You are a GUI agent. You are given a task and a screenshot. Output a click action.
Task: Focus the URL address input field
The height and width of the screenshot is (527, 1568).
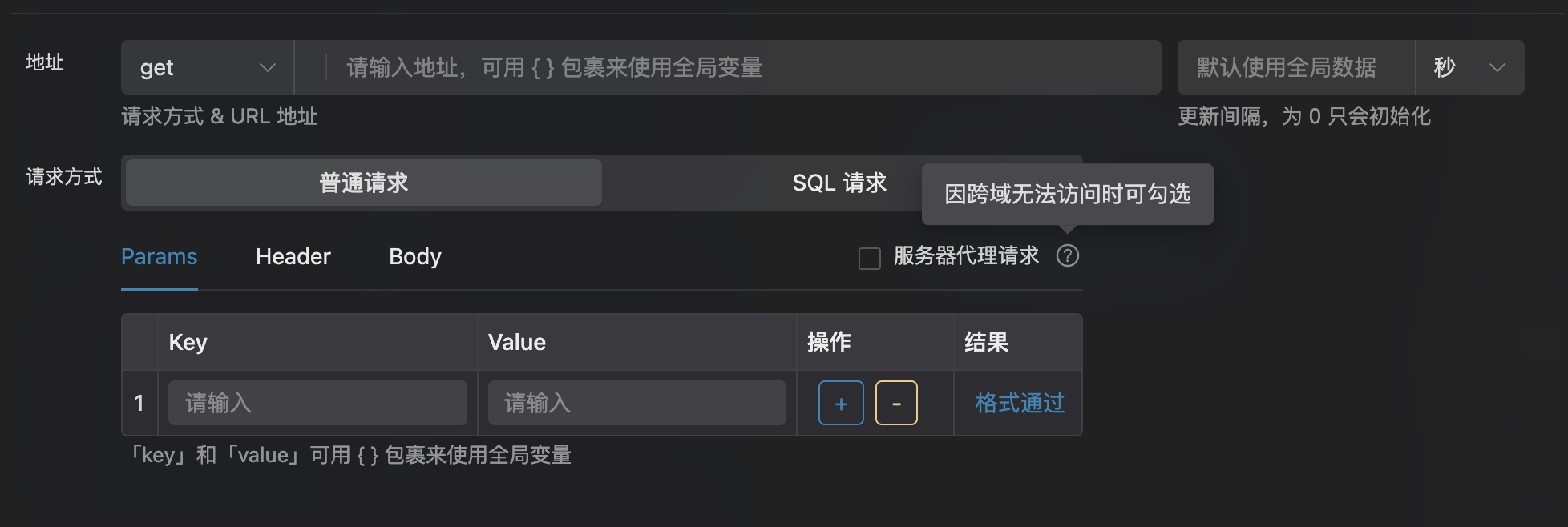(738, 68)
